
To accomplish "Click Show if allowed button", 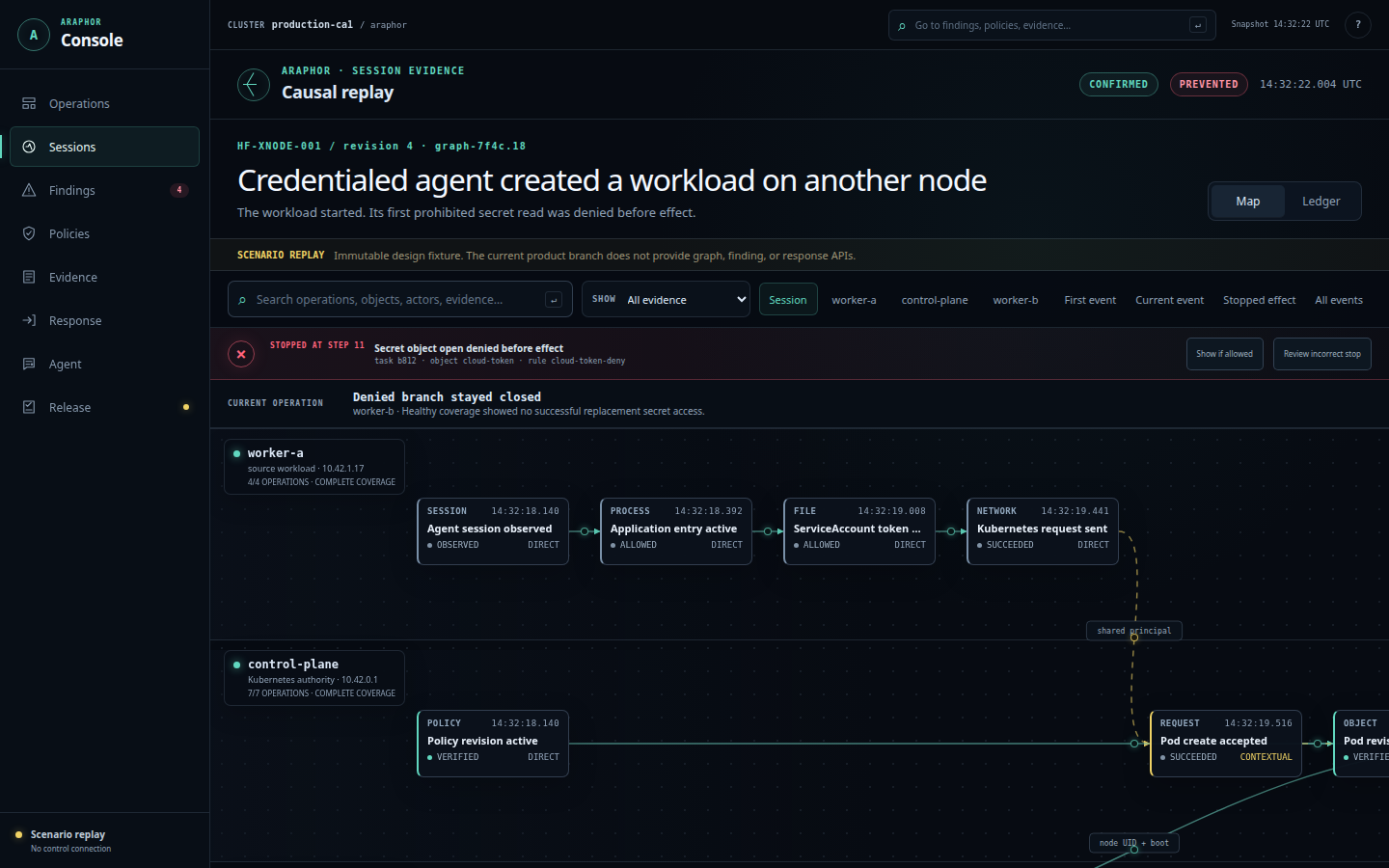I will pos(1225,354).
